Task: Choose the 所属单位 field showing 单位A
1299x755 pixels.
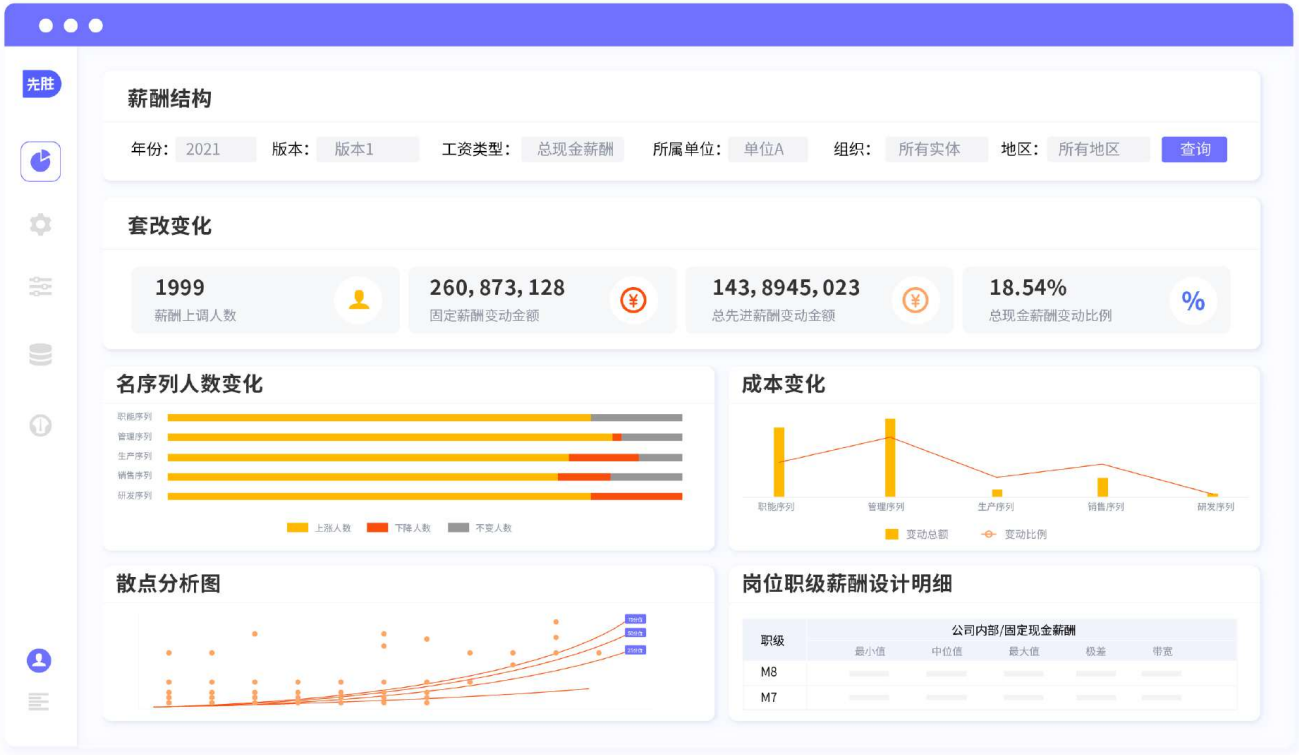Action: pos(767,149)
